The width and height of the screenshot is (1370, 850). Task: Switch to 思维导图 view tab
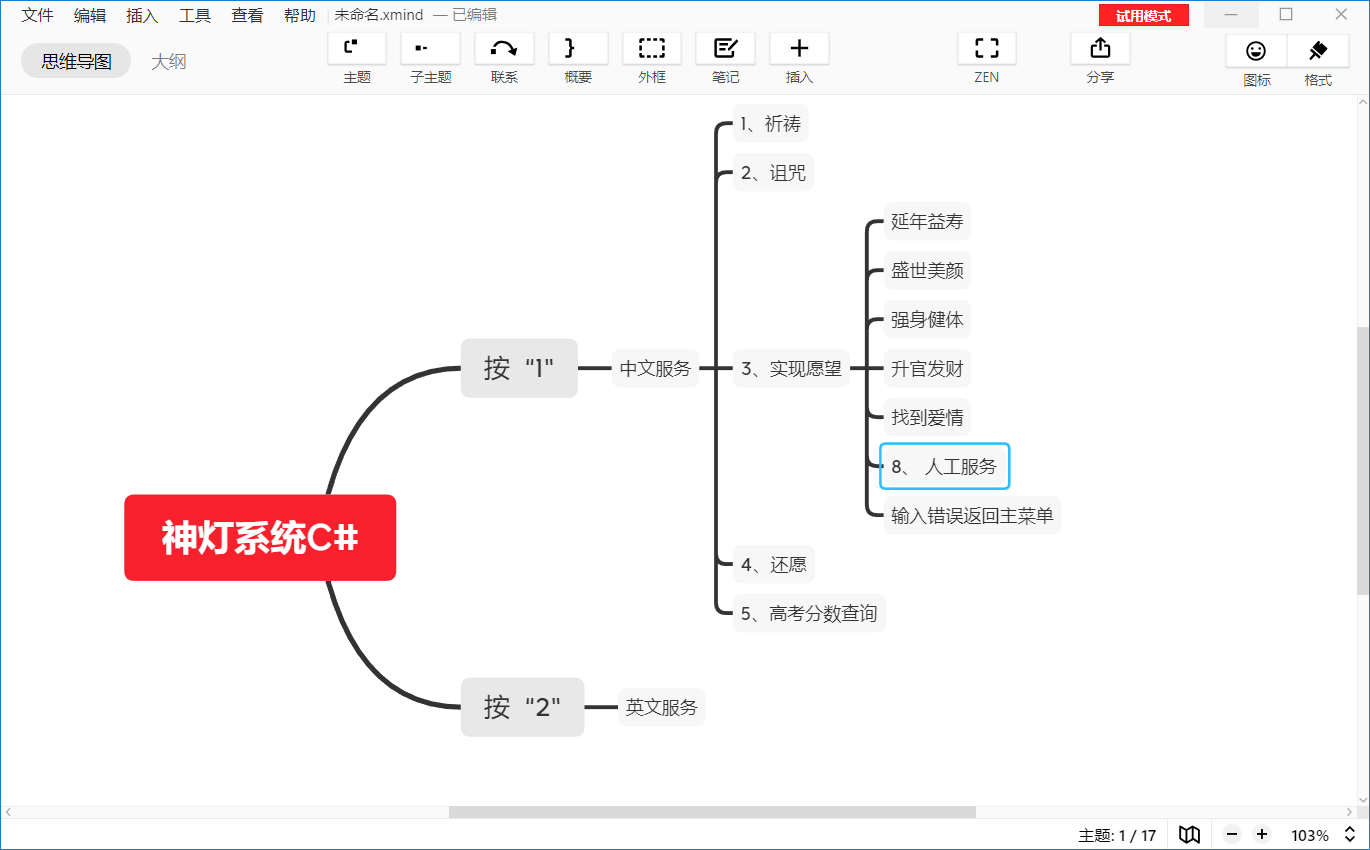(x=76, y=62)
